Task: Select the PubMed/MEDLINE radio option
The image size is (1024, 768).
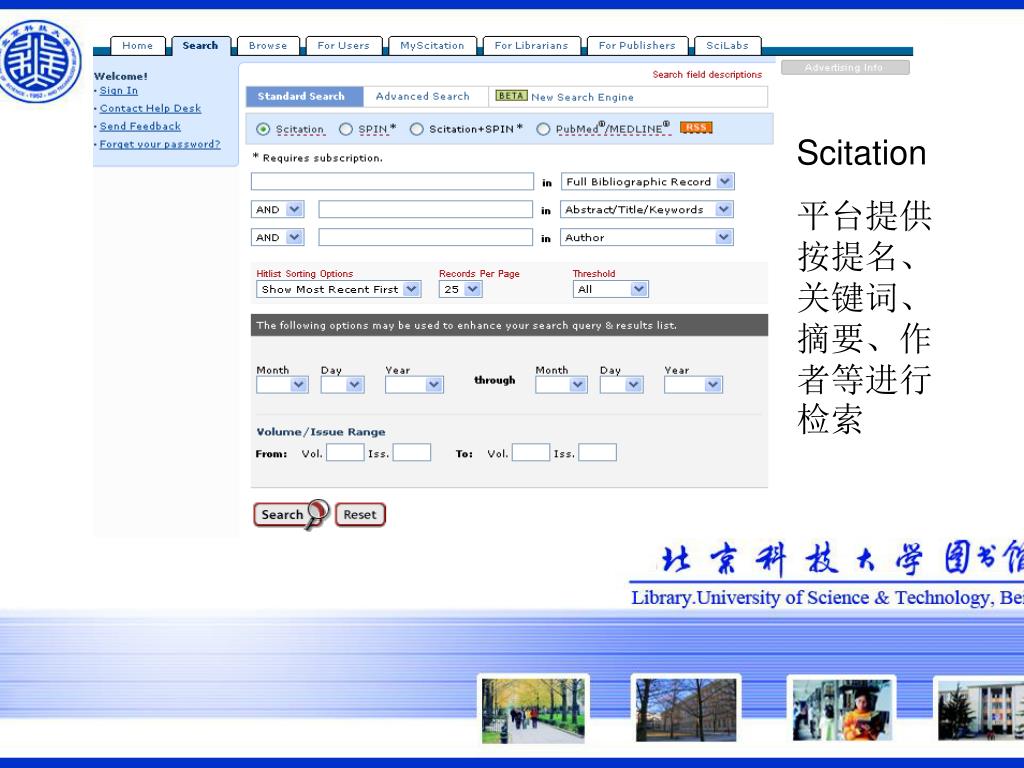Action: 543,129
